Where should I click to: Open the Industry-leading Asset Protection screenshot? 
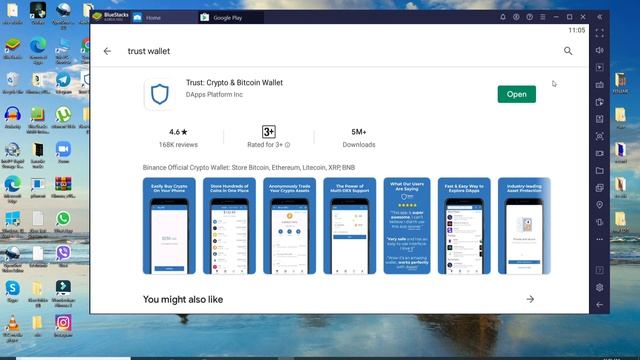click(x=524, y=226)
